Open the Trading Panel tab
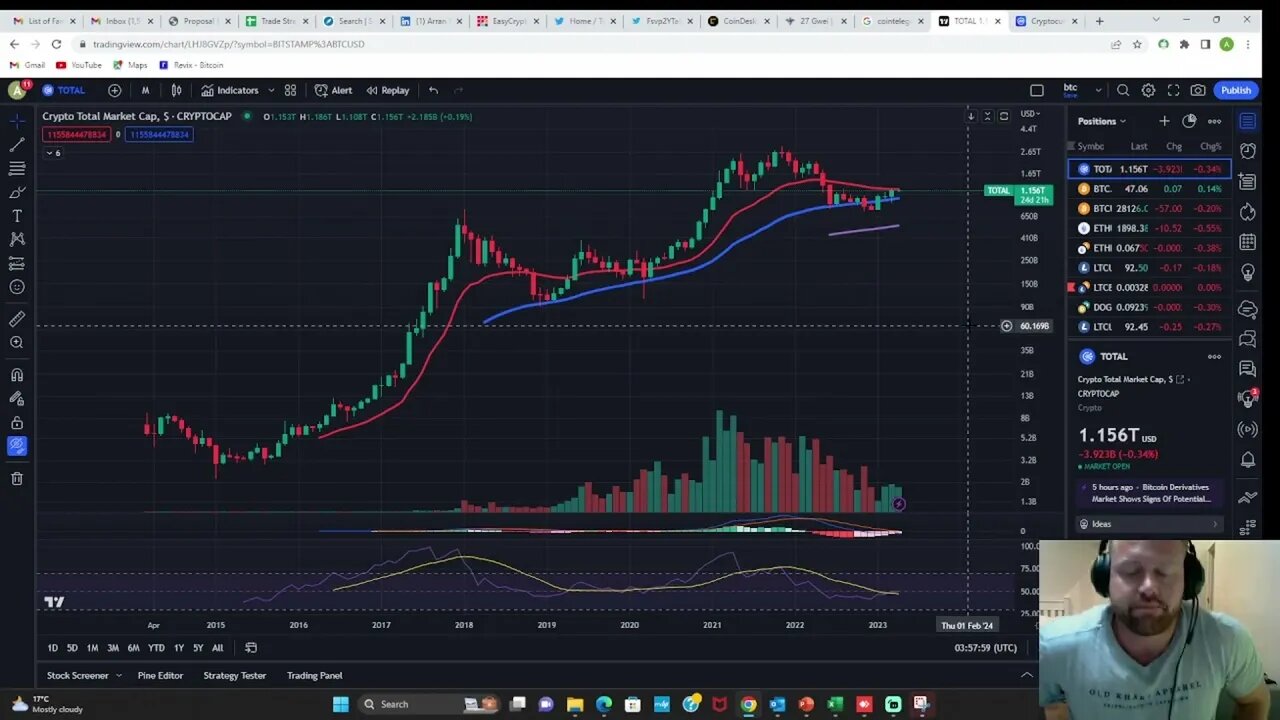This screenshot has height=720, width=1280. [315, 675]
